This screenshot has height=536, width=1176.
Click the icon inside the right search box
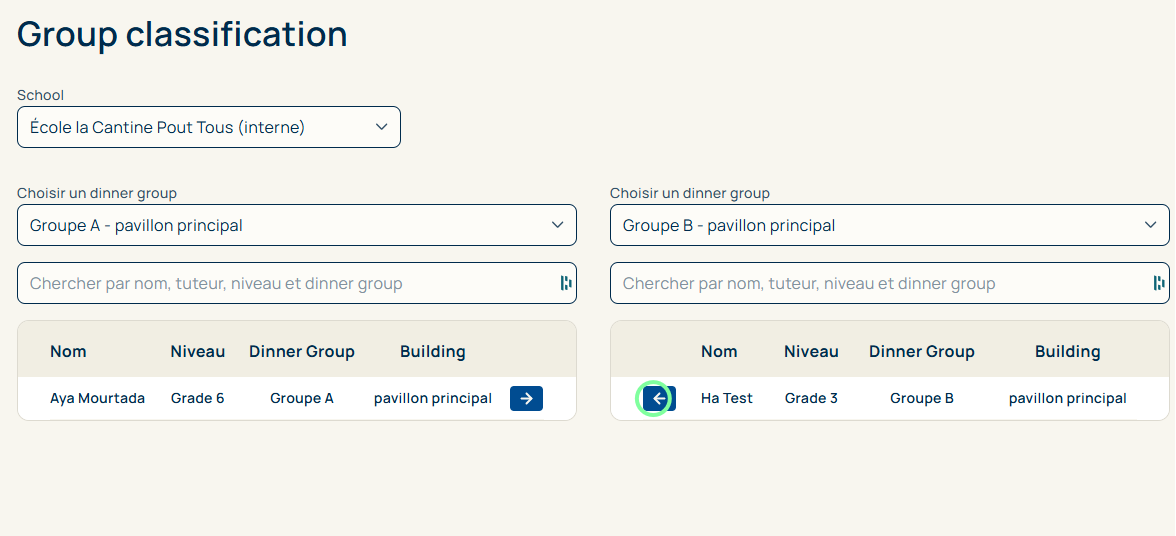coord(1158,283)
